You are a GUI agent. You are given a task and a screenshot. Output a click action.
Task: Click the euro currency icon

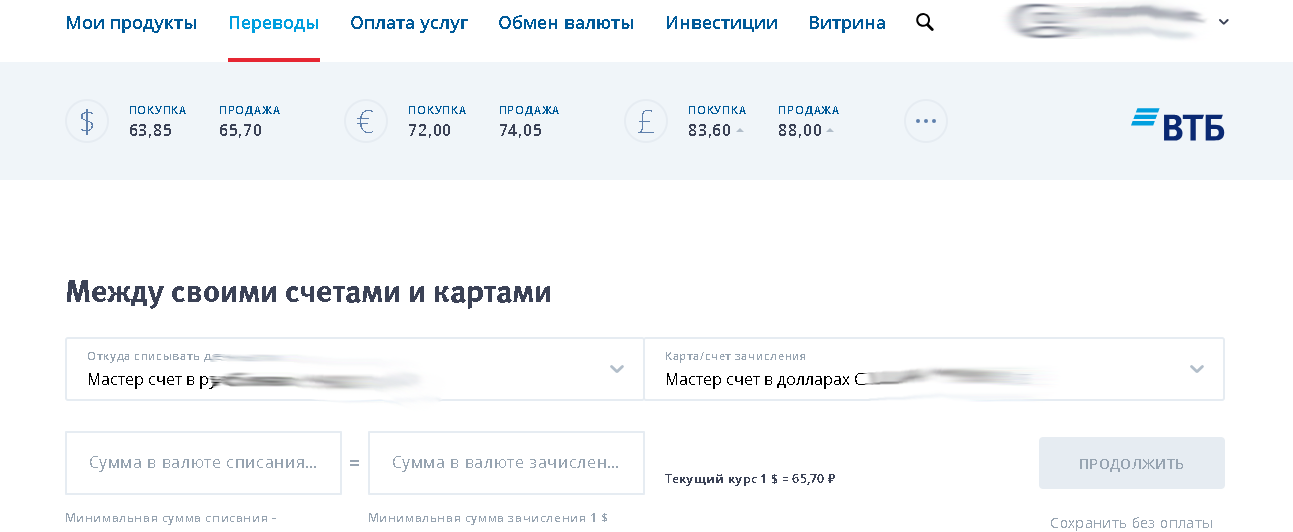point(366,122)
